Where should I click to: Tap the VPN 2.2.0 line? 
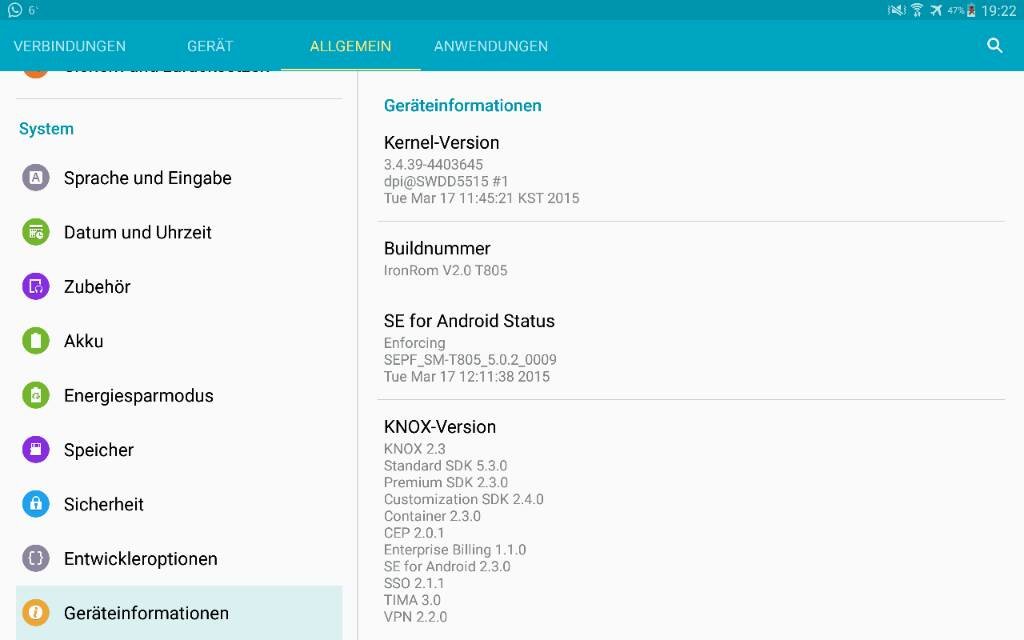[x=415, y=616]
